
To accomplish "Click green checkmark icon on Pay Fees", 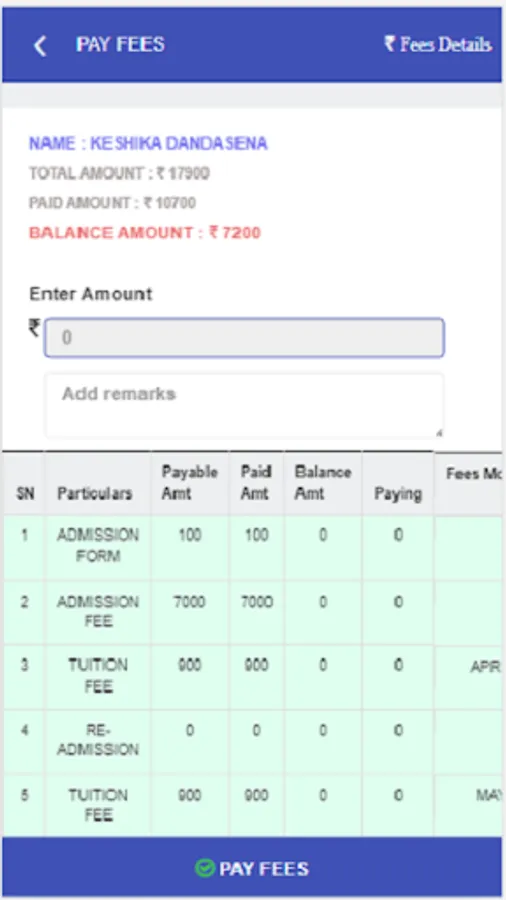I will 205,868.
